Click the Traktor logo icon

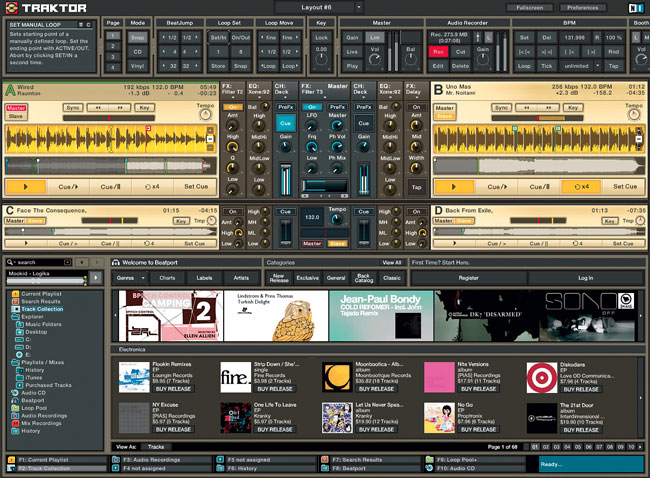click(x=12, y=7)
